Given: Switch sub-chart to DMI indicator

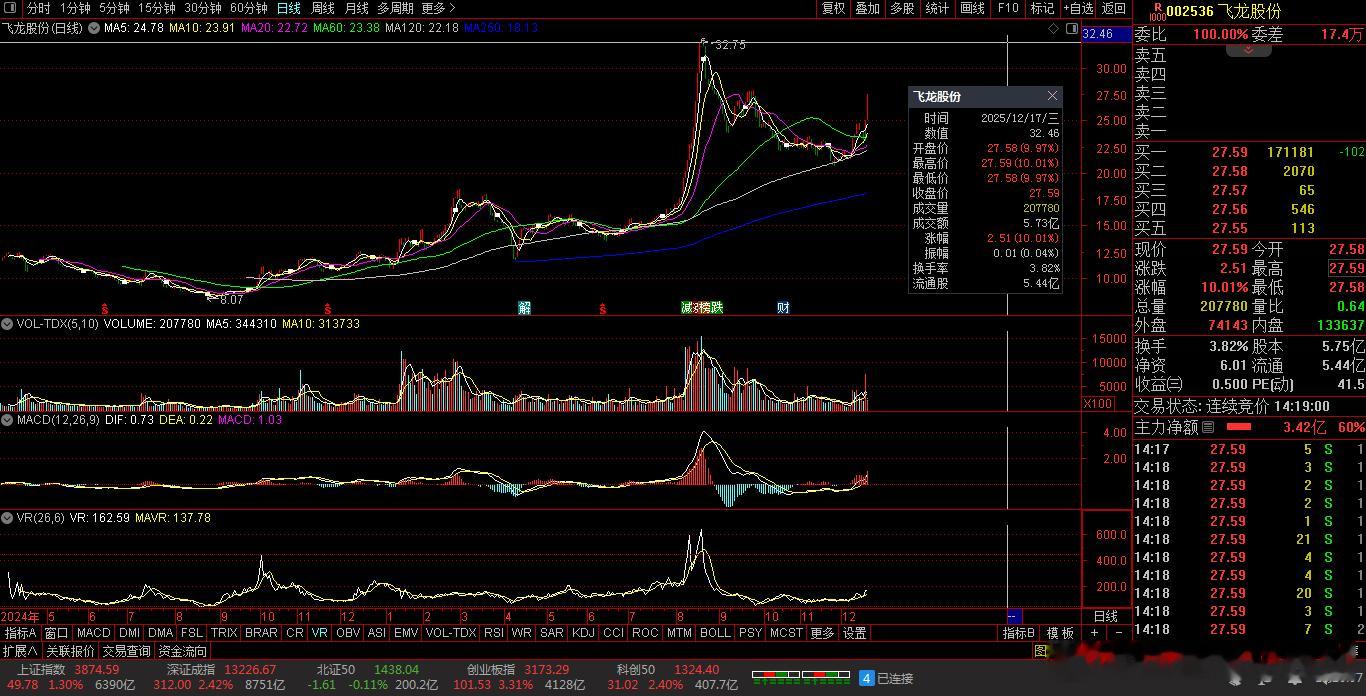Looking at the screenshot, I should click(x=129, y=633).
